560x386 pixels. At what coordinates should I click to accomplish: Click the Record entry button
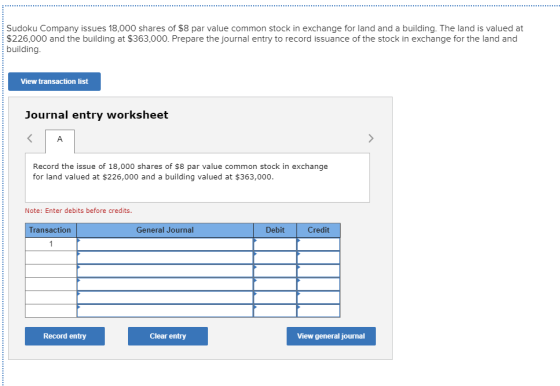pos(65,336)
